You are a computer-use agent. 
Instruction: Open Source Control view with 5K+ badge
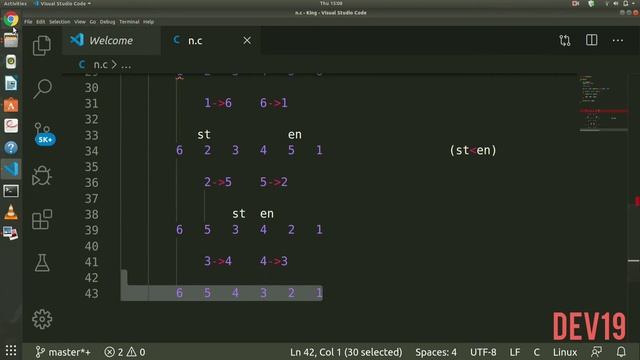coord(44,133)
